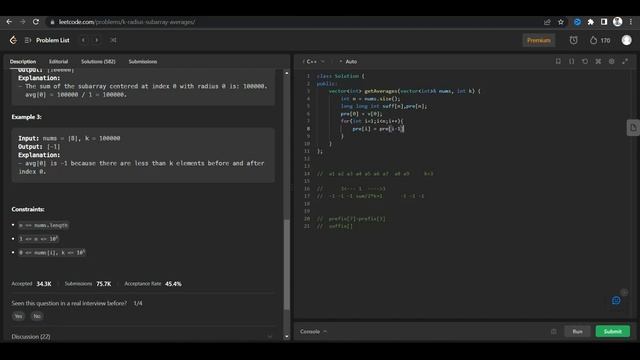Click the description scrollbar down arrow
This screenshot has height=360, width=640.
287,337
